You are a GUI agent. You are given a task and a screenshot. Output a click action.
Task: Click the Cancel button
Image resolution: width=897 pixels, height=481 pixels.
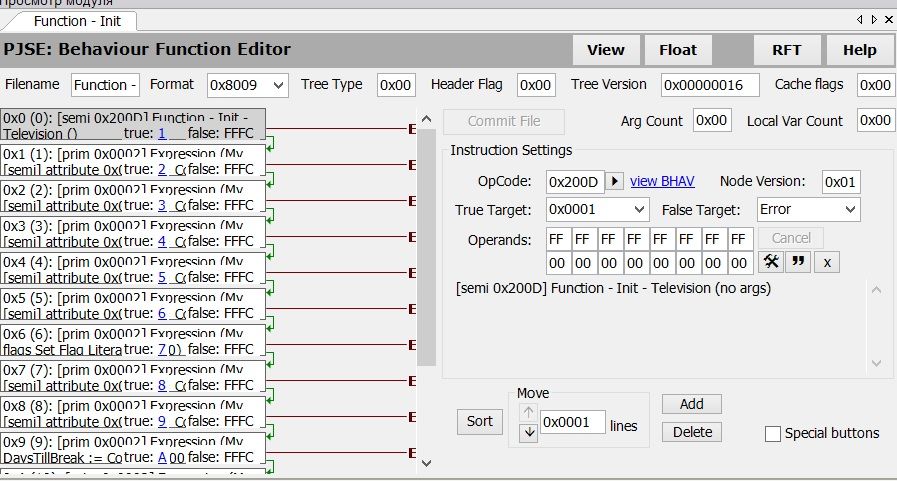tap(791, 238)
